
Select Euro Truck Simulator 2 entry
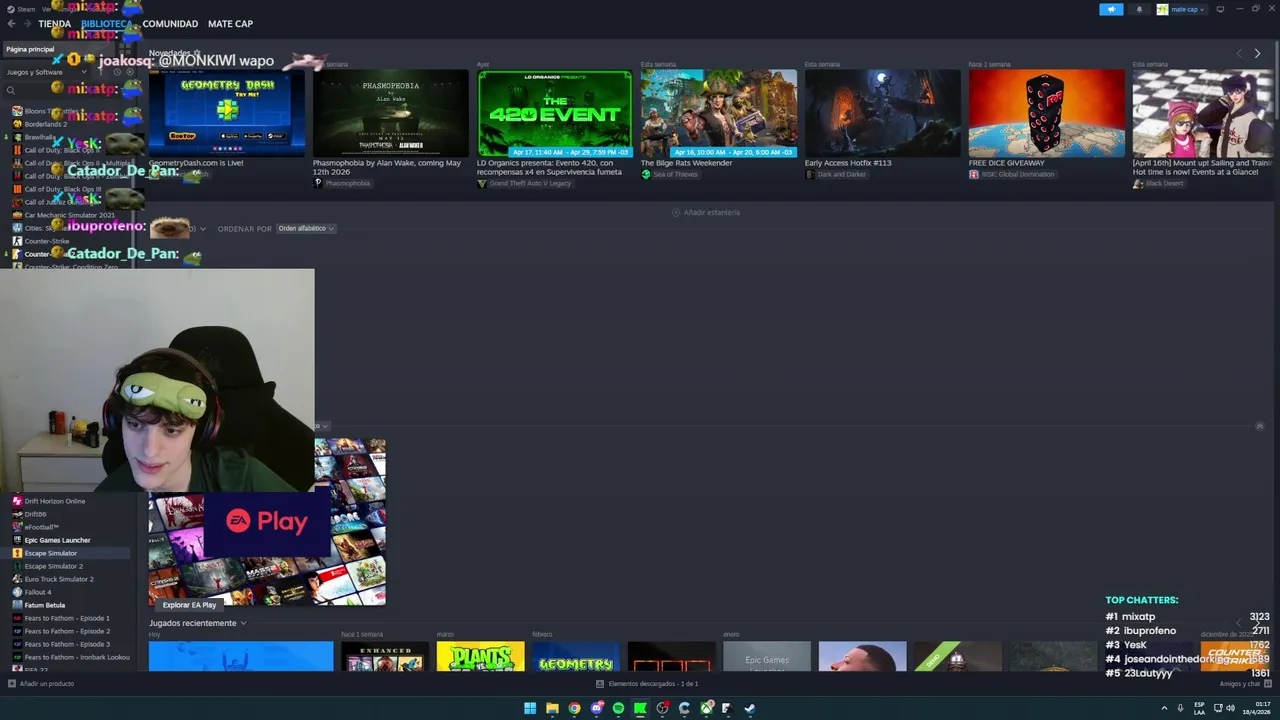[59, 579]
